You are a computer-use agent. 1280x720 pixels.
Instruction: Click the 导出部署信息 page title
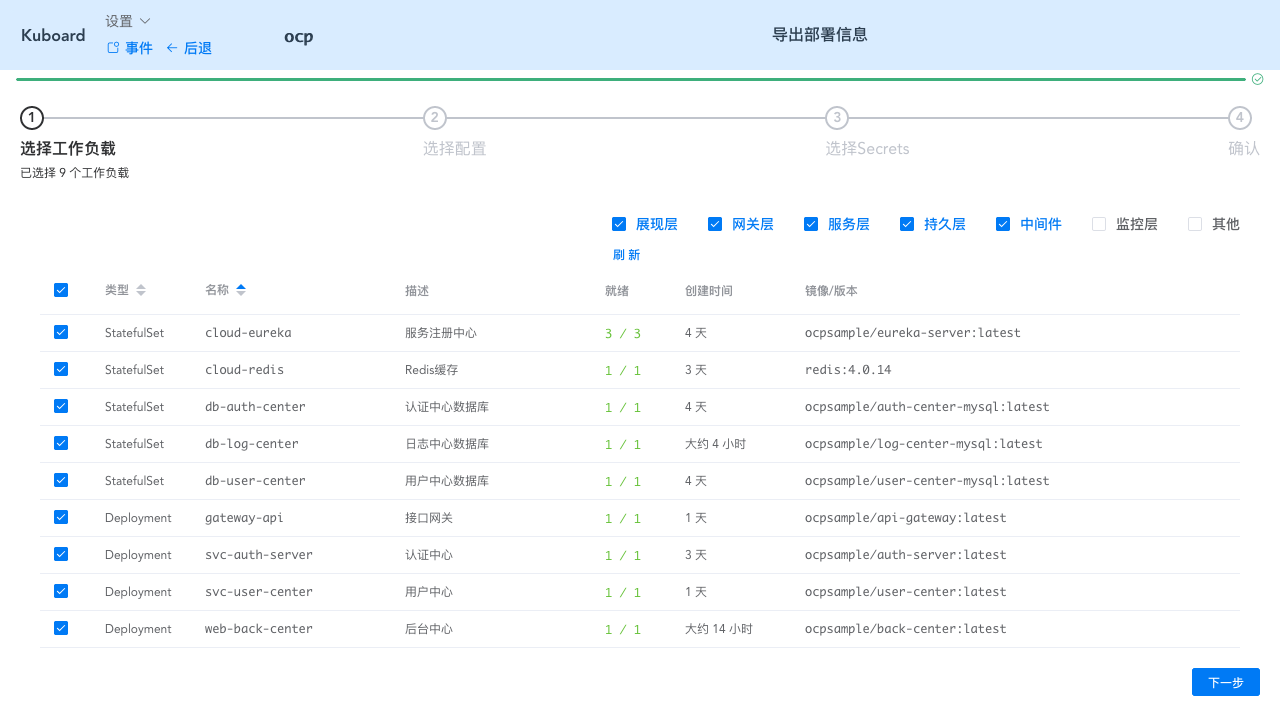point(820,35)
